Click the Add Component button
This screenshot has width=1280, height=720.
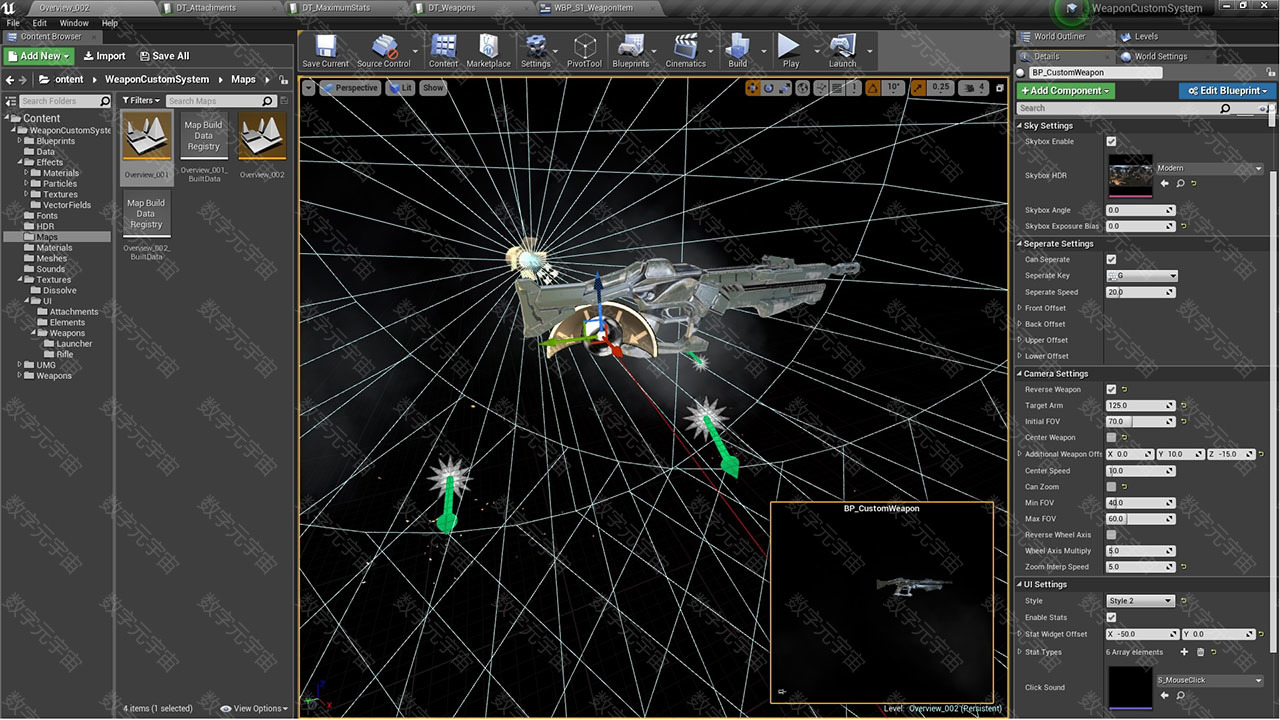[x=1065, y=91]
